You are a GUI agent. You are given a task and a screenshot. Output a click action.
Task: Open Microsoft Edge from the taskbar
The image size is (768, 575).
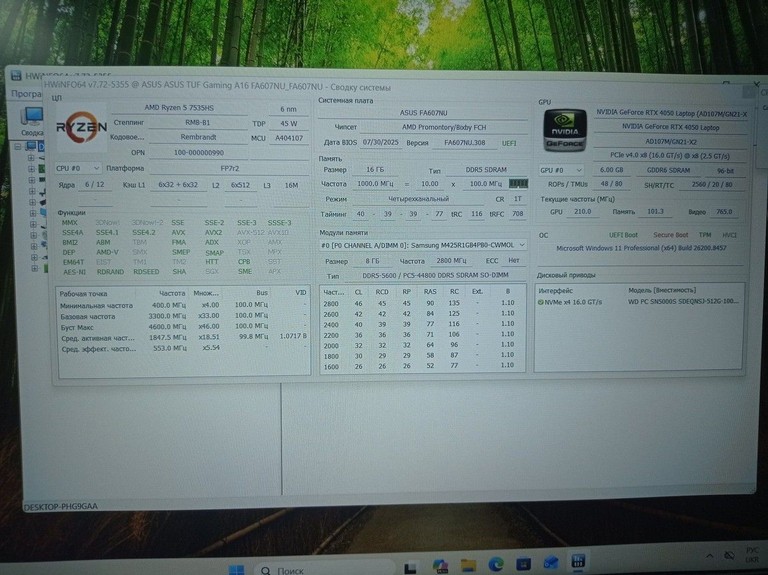[496, 564]
